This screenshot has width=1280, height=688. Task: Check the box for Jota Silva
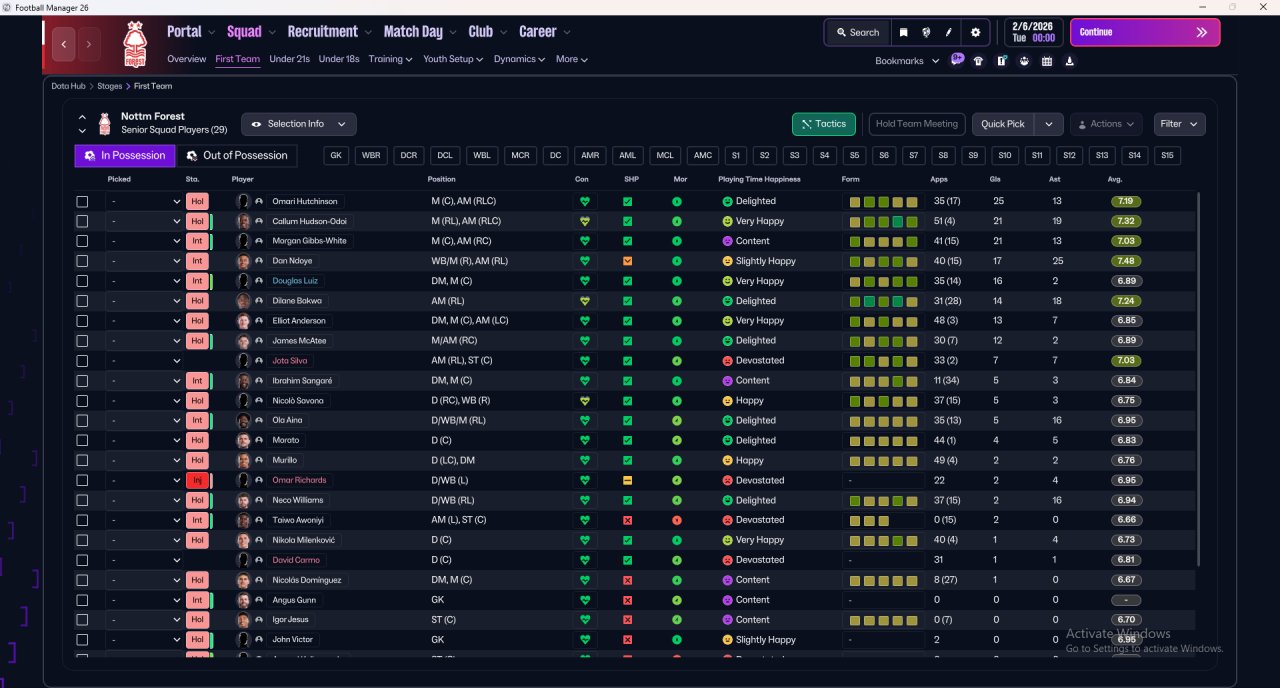click(x=82, y=361)
